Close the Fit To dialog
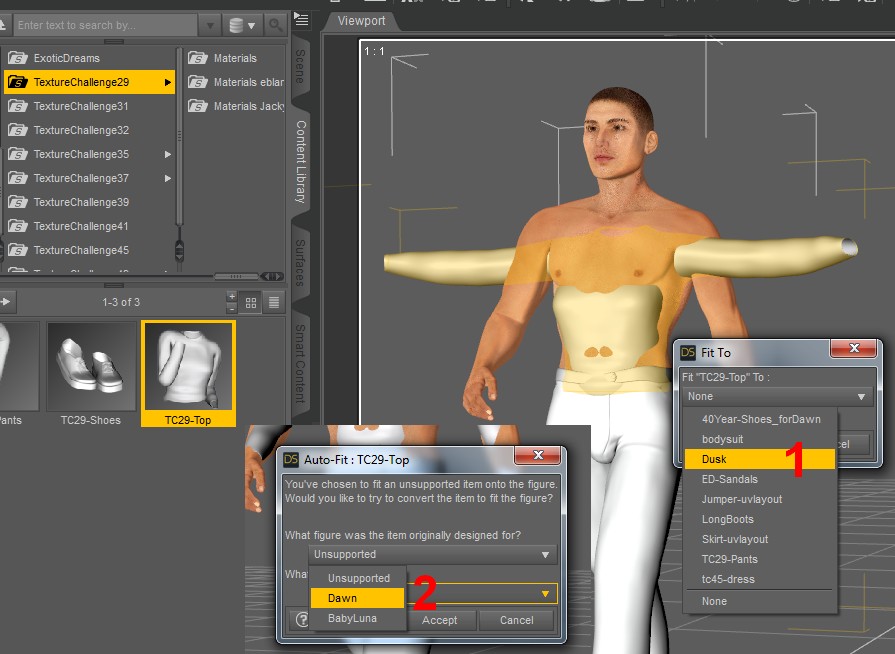The image size is (895, 654). (x=853, y=348)
